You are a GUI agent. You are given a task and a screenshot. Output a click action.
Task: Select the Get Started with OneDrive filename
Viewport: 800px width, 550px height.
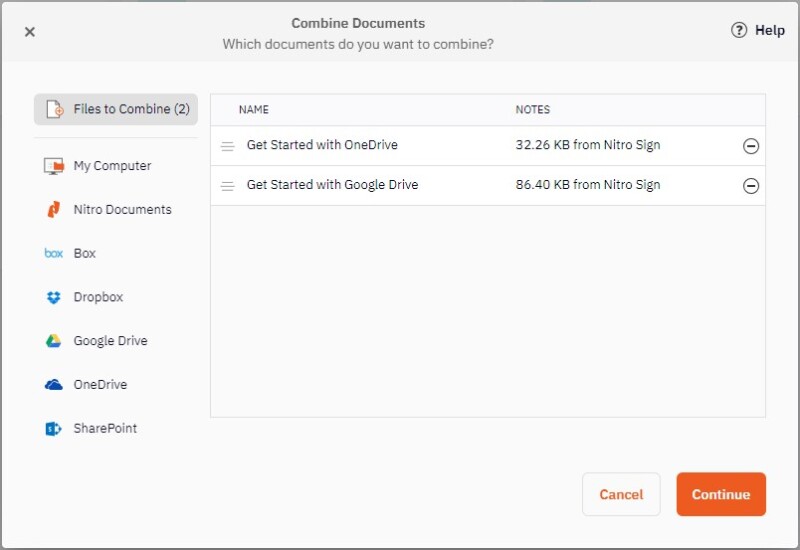[x=322, y=145]
